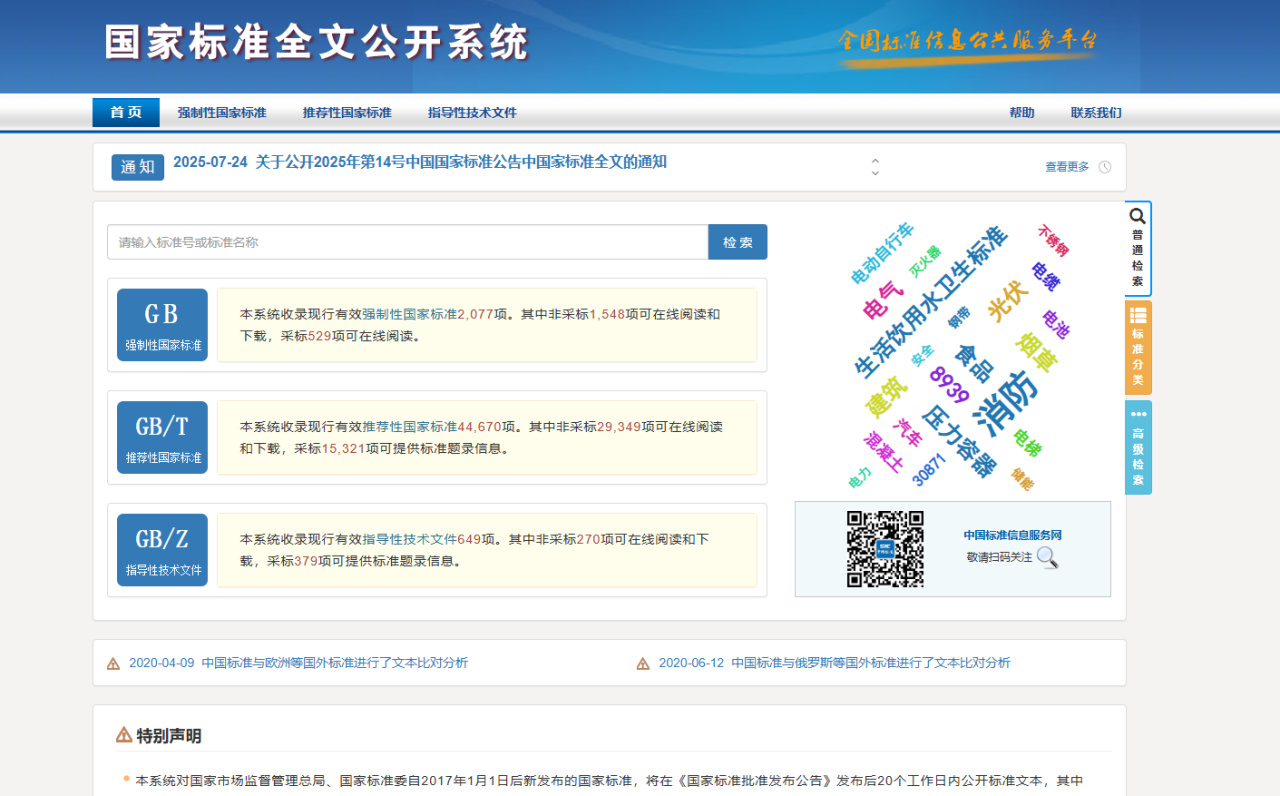The image size is (1280, 796).
Task: Open 标准分类 orange side tab
Action: pos(1138,347)
